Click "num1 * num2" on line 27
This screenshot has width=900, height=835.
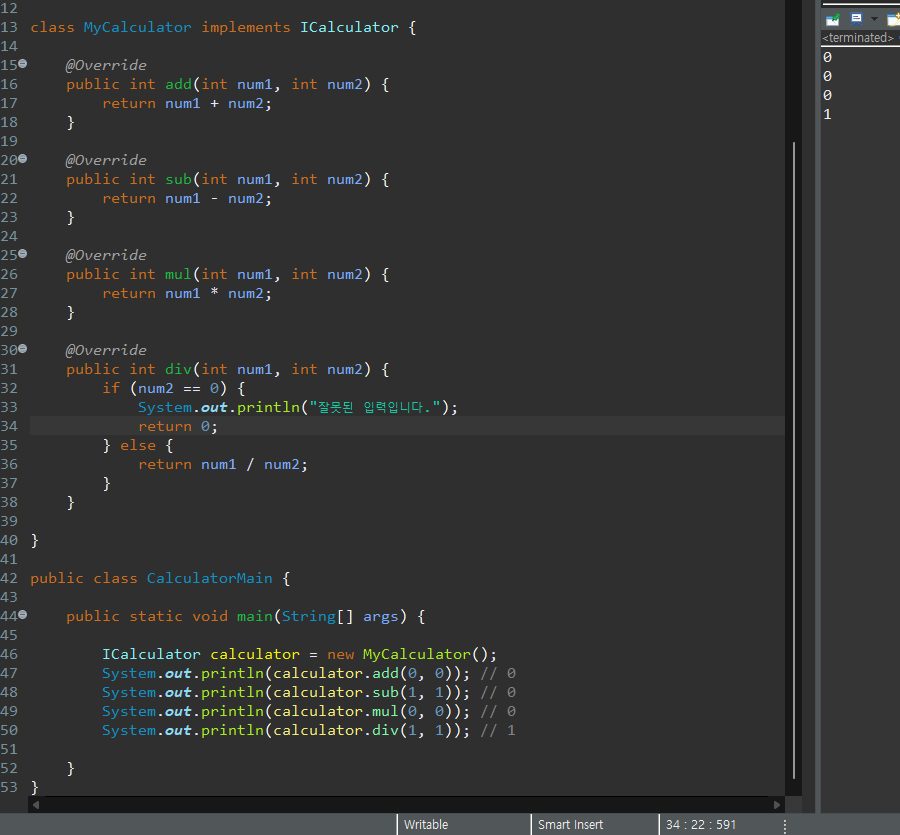point(214,293)
